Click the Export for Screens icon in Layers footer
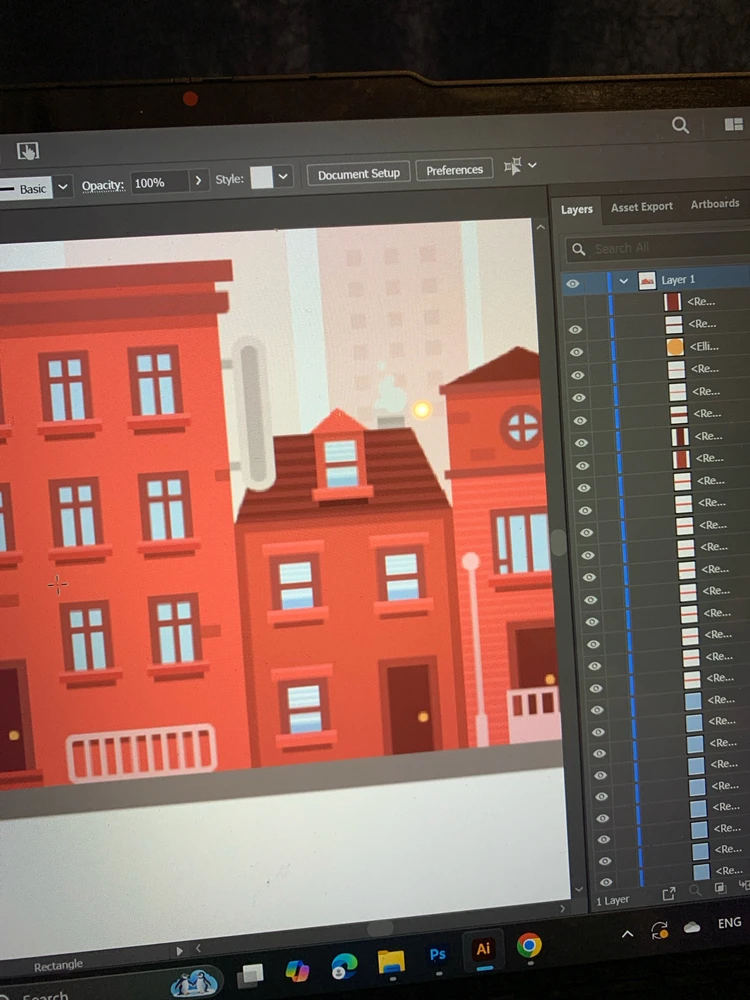 (669, 892)
